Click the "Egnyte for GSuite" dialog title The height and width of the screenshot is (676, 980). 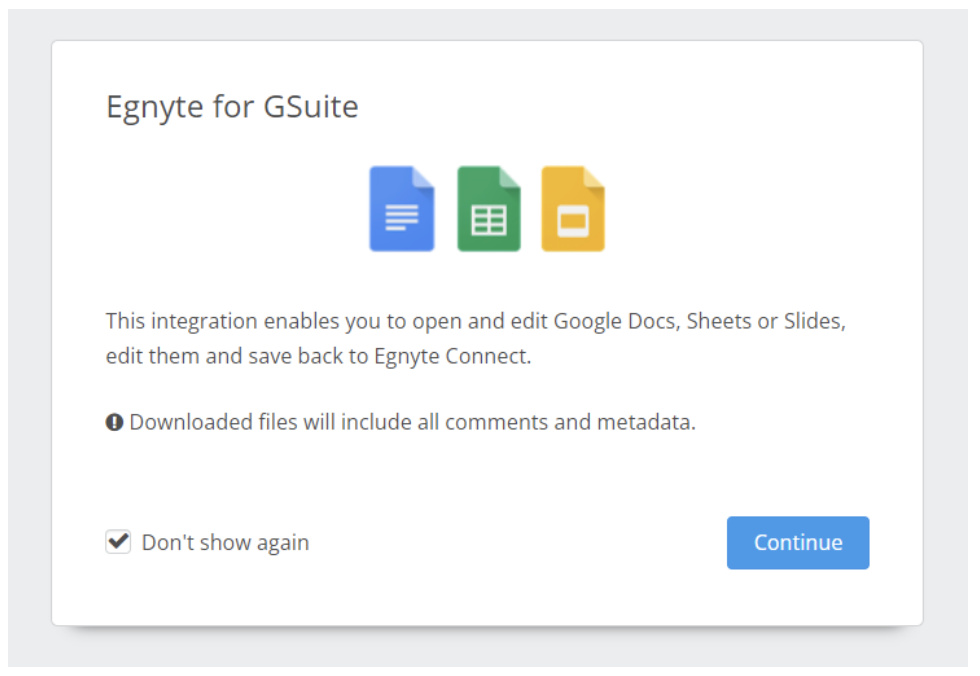click(232, 107)
